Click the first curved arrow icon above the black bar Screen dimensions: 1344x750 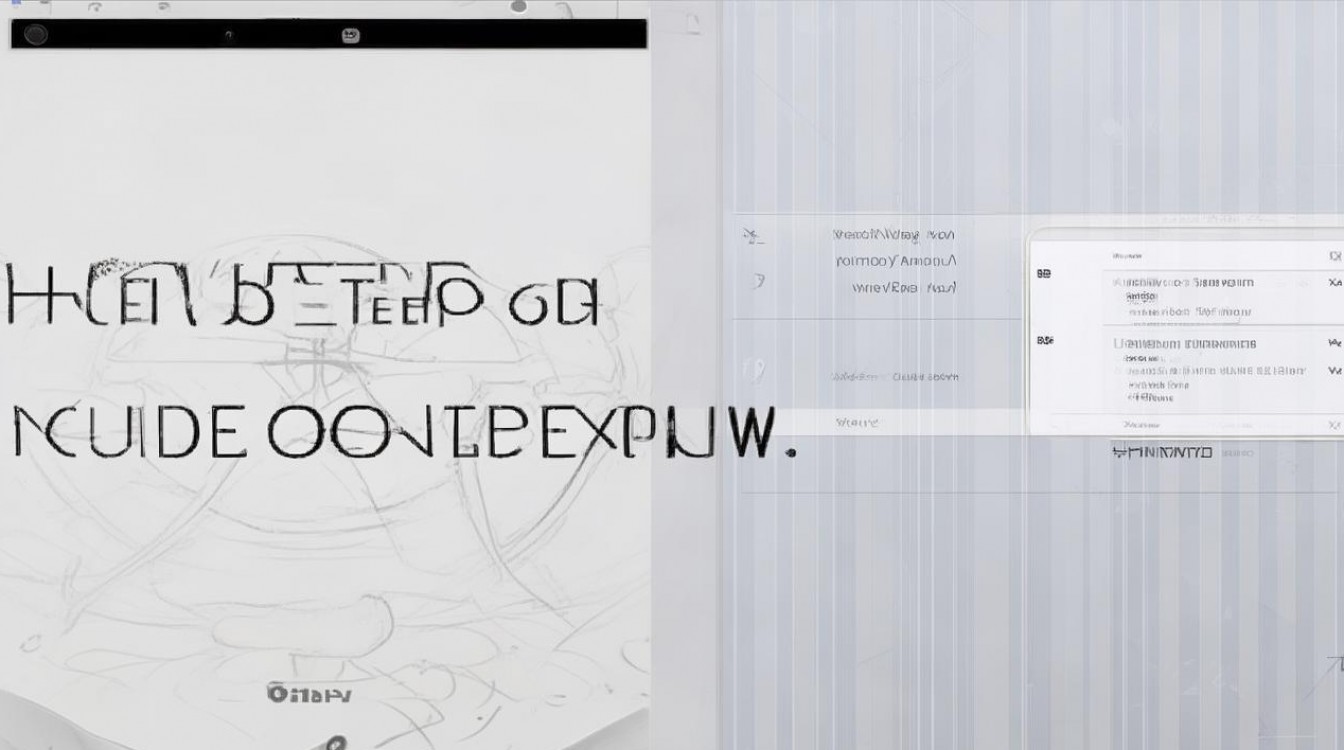click(95, 7)
